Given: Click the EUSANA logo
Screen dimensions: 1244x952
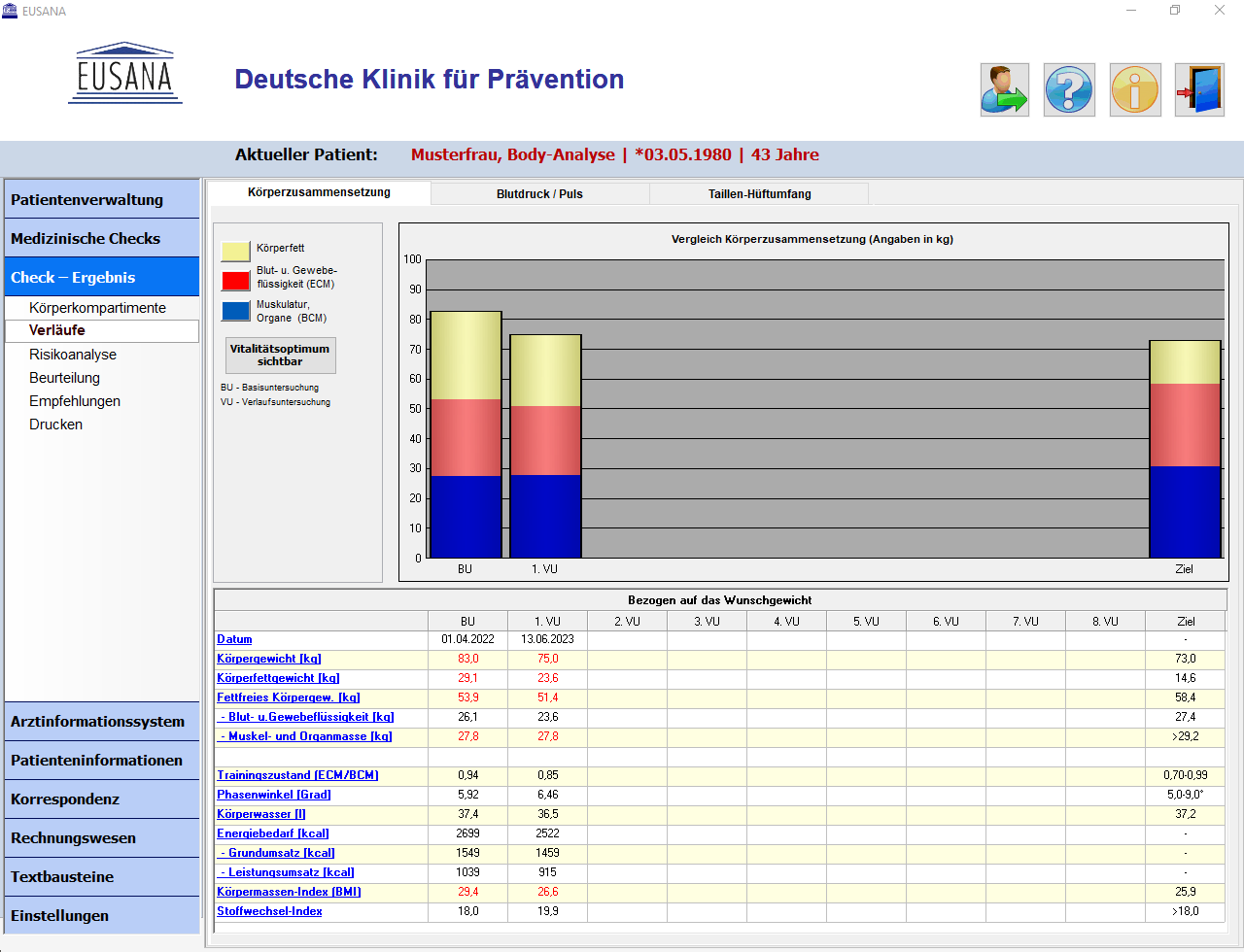Looking at the screenshot, I should (x=125, y=74).
